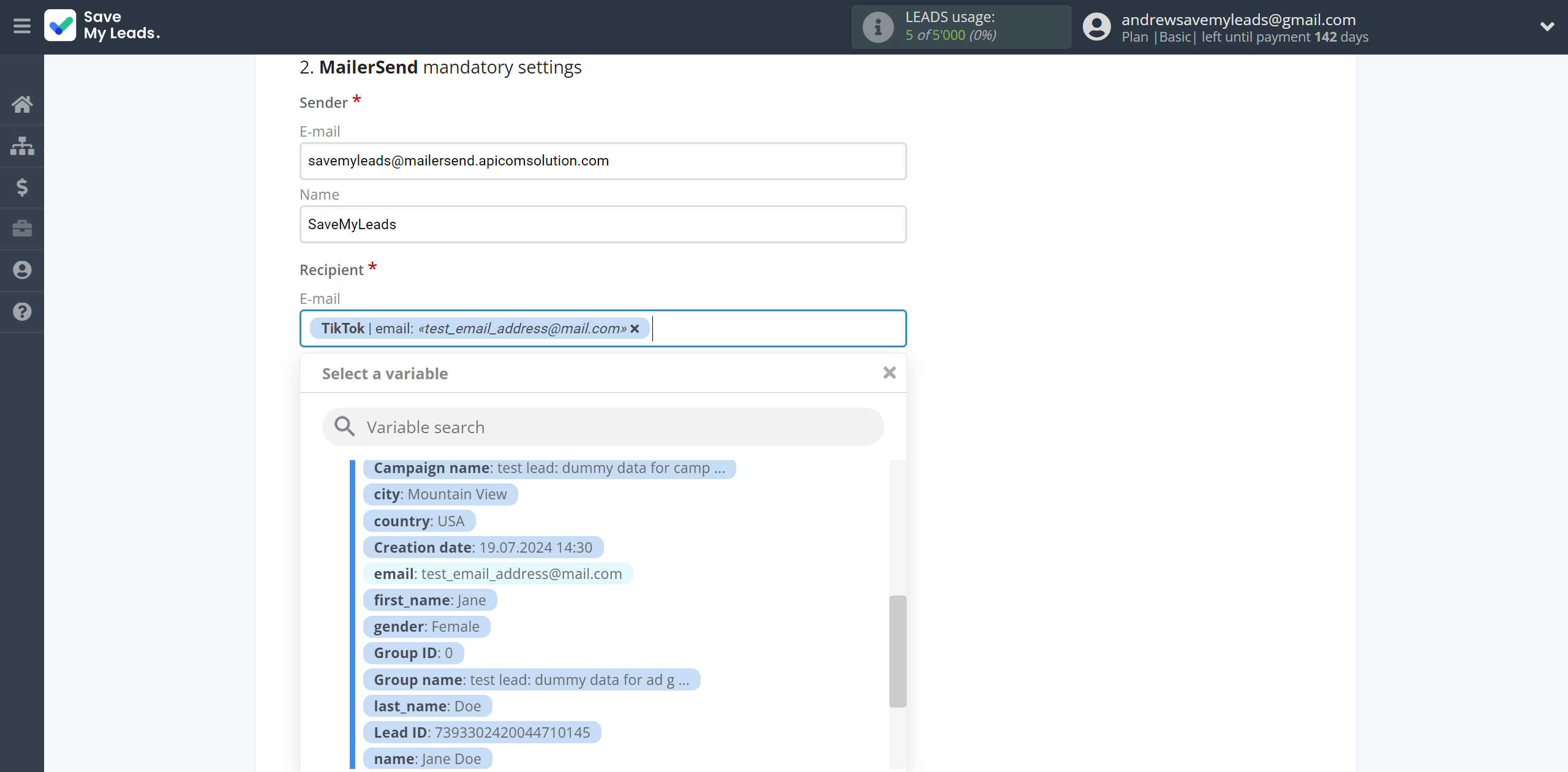Expand the account dropdown chevron

1547,26
